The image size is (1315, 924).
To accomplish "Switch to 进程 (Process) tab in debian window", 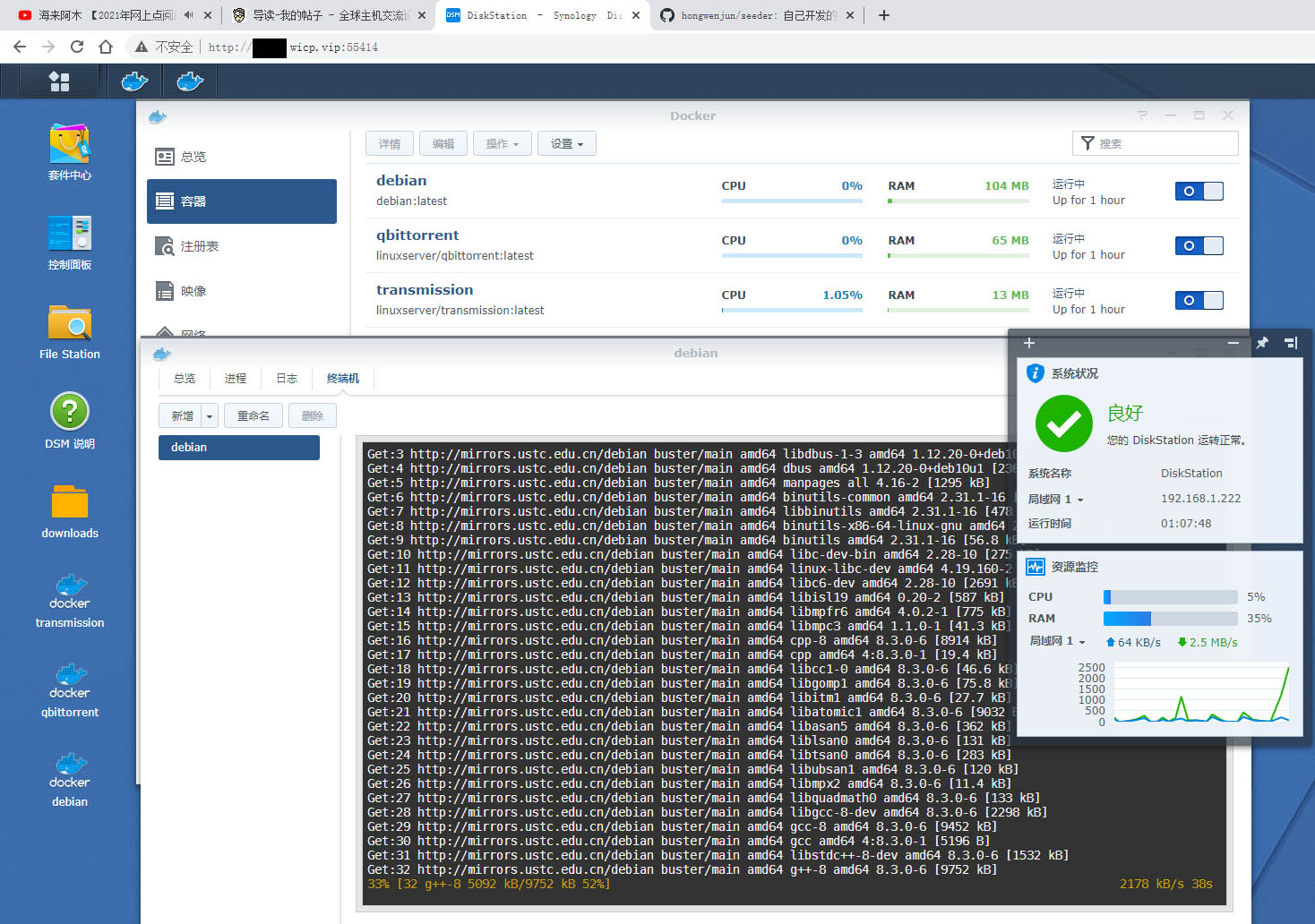I will [x=236, y=379].
